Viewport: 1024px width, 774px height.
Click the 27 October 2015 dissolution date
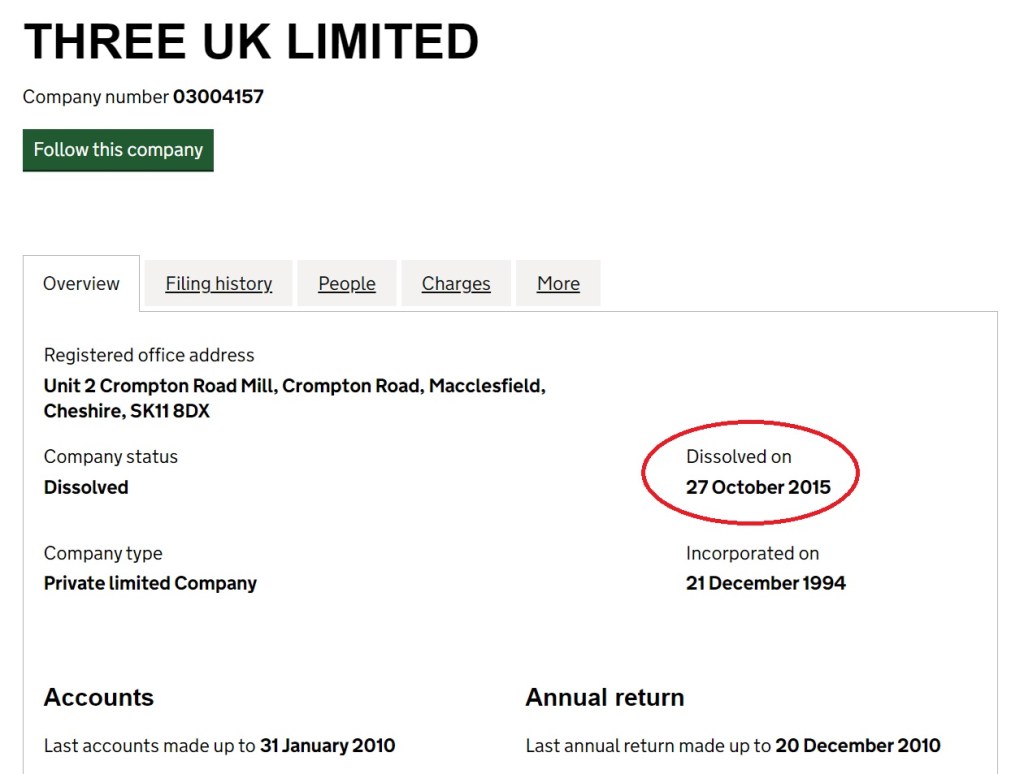pyautogui.click(x=758, y=488)
